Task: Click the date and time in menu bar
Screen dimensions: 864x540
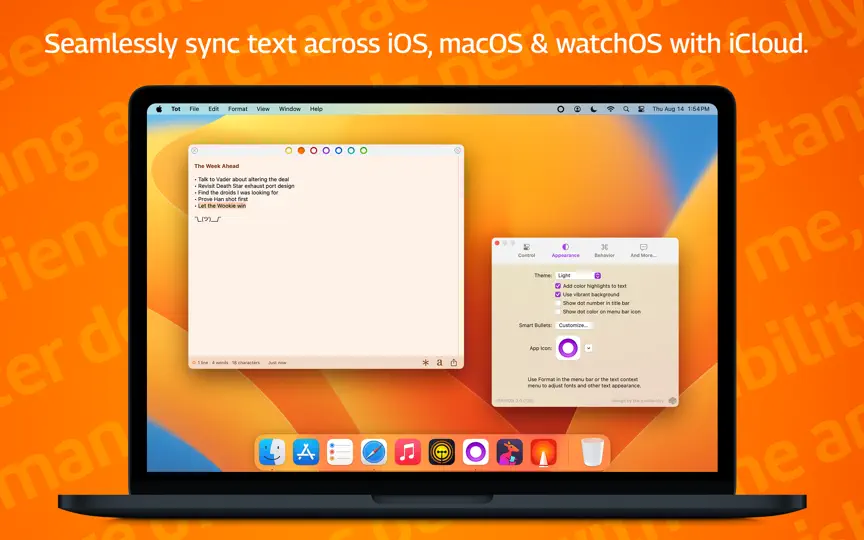Action: pyautogui.click(x=681, y=109)
